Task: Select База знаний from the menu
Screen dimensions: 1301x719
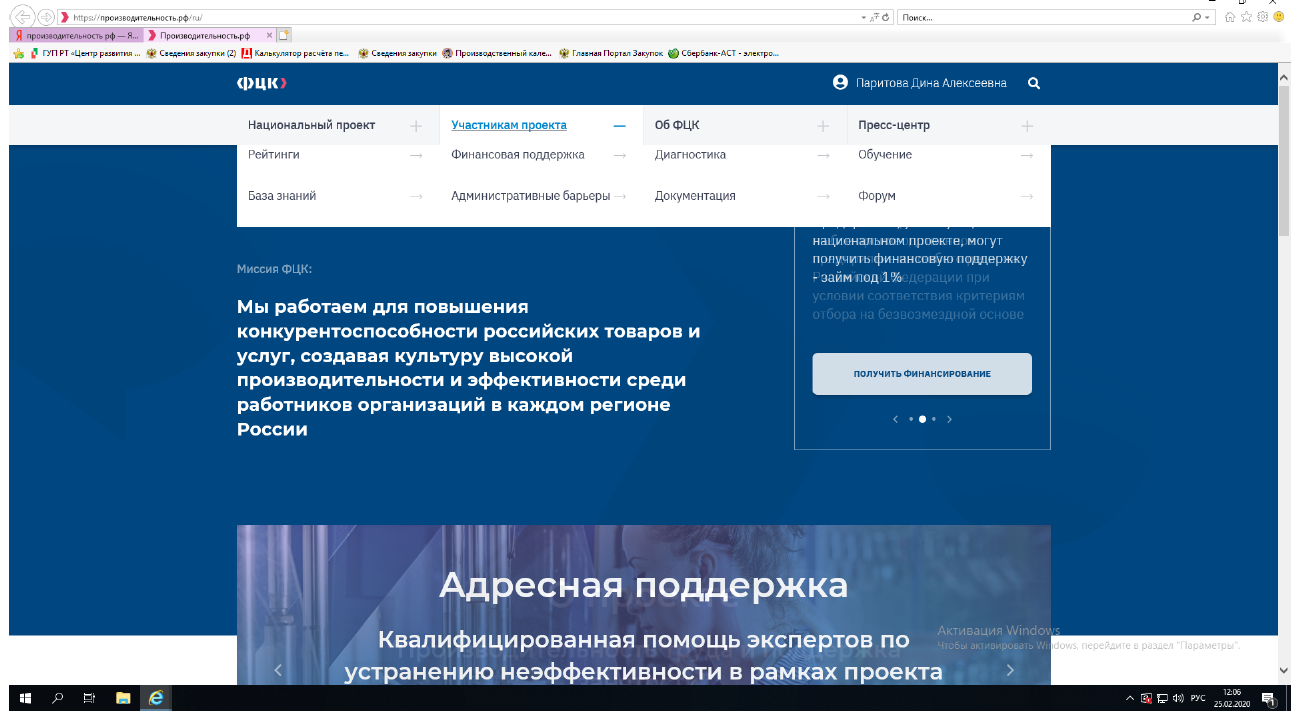Action: click(x=282, y=196)
